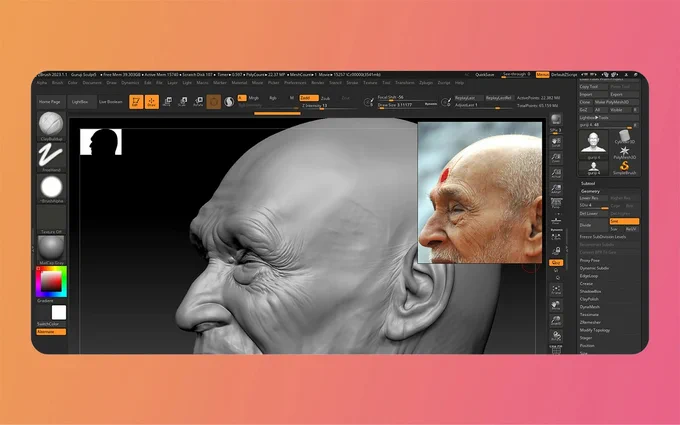The height and width of the screenshot is (425, 680).
Task: Click the Zoom canvas icon
Action: [x=556, y=157]
